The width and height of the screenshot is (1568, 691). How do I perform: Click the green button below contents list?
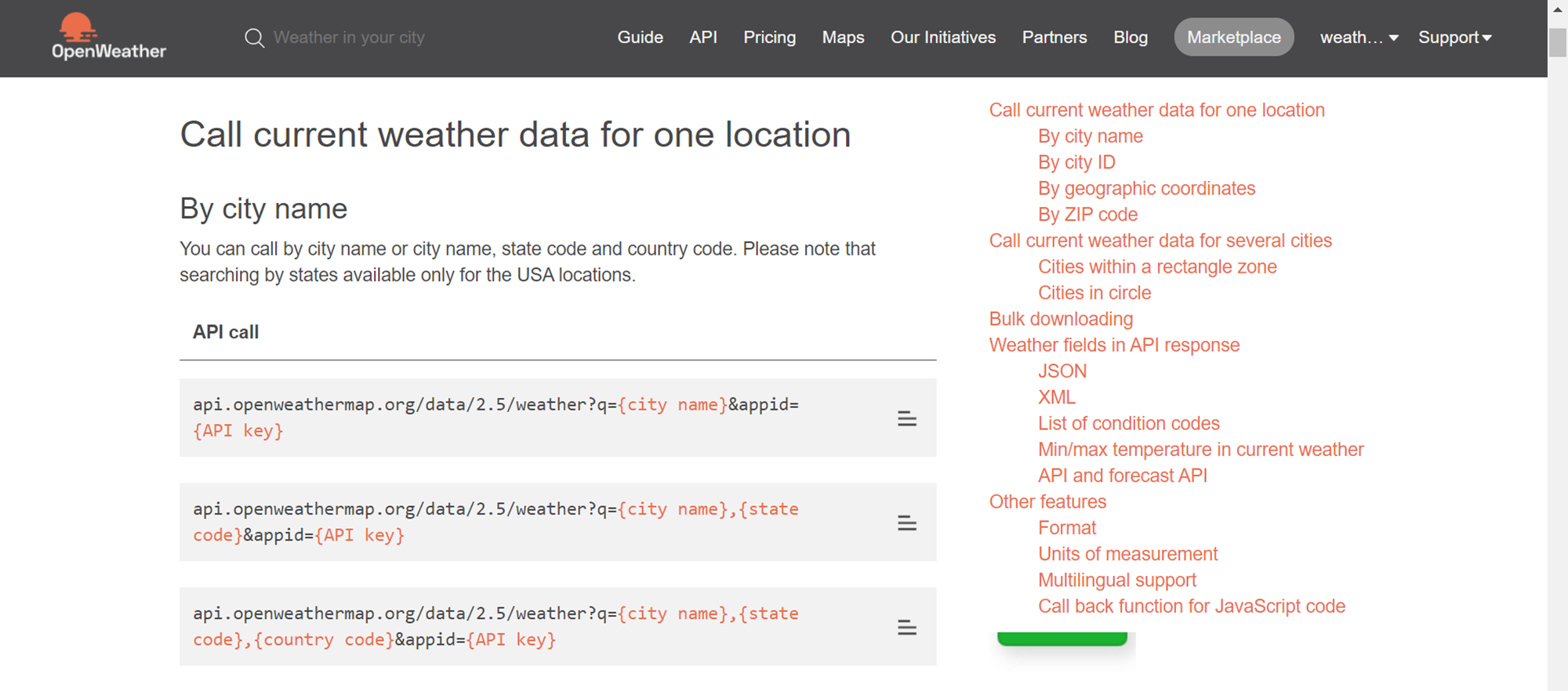coord(1062,639)
